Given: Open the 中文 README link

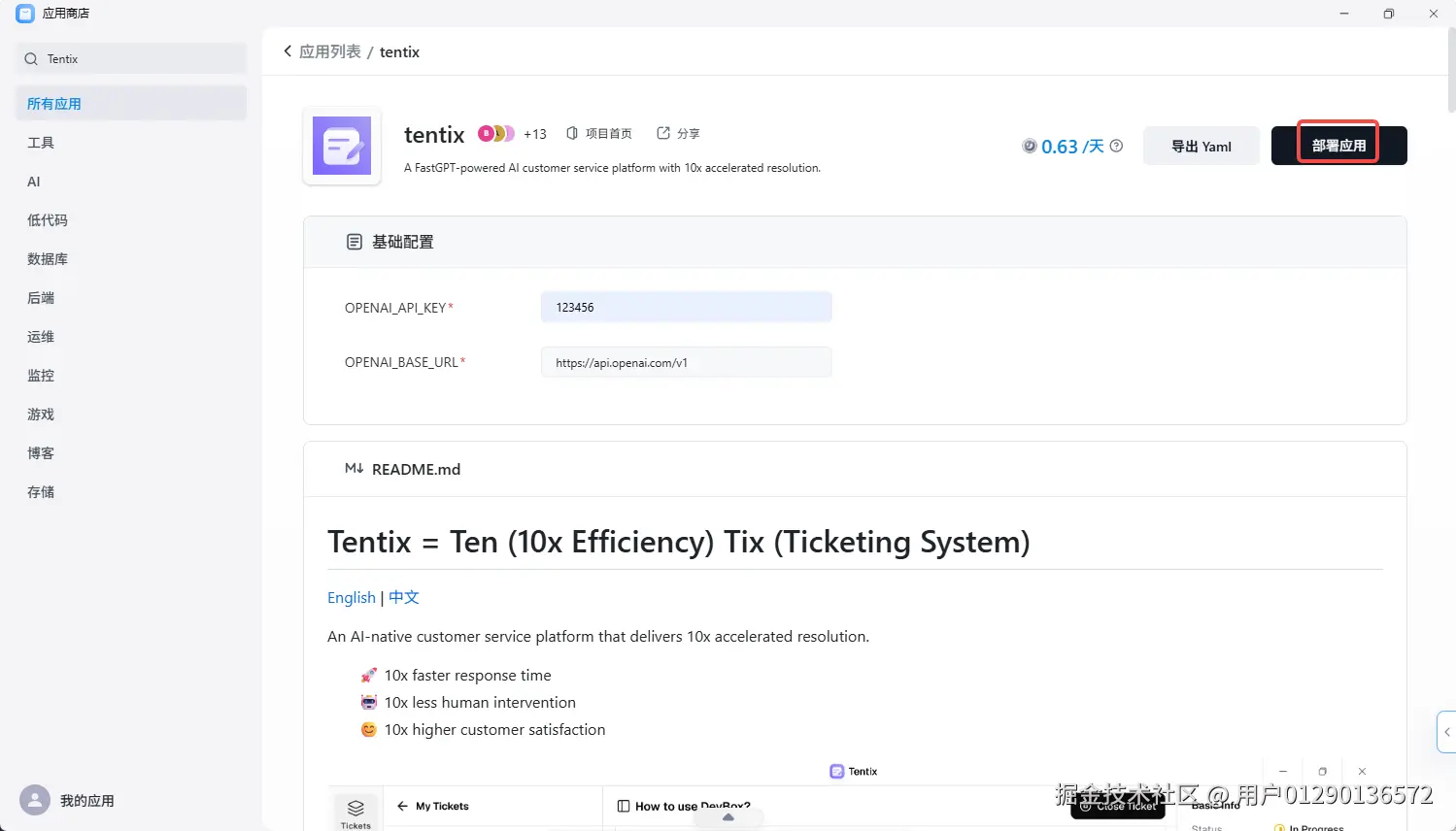Looking at the screenshot, I should [x=404, y=597].
